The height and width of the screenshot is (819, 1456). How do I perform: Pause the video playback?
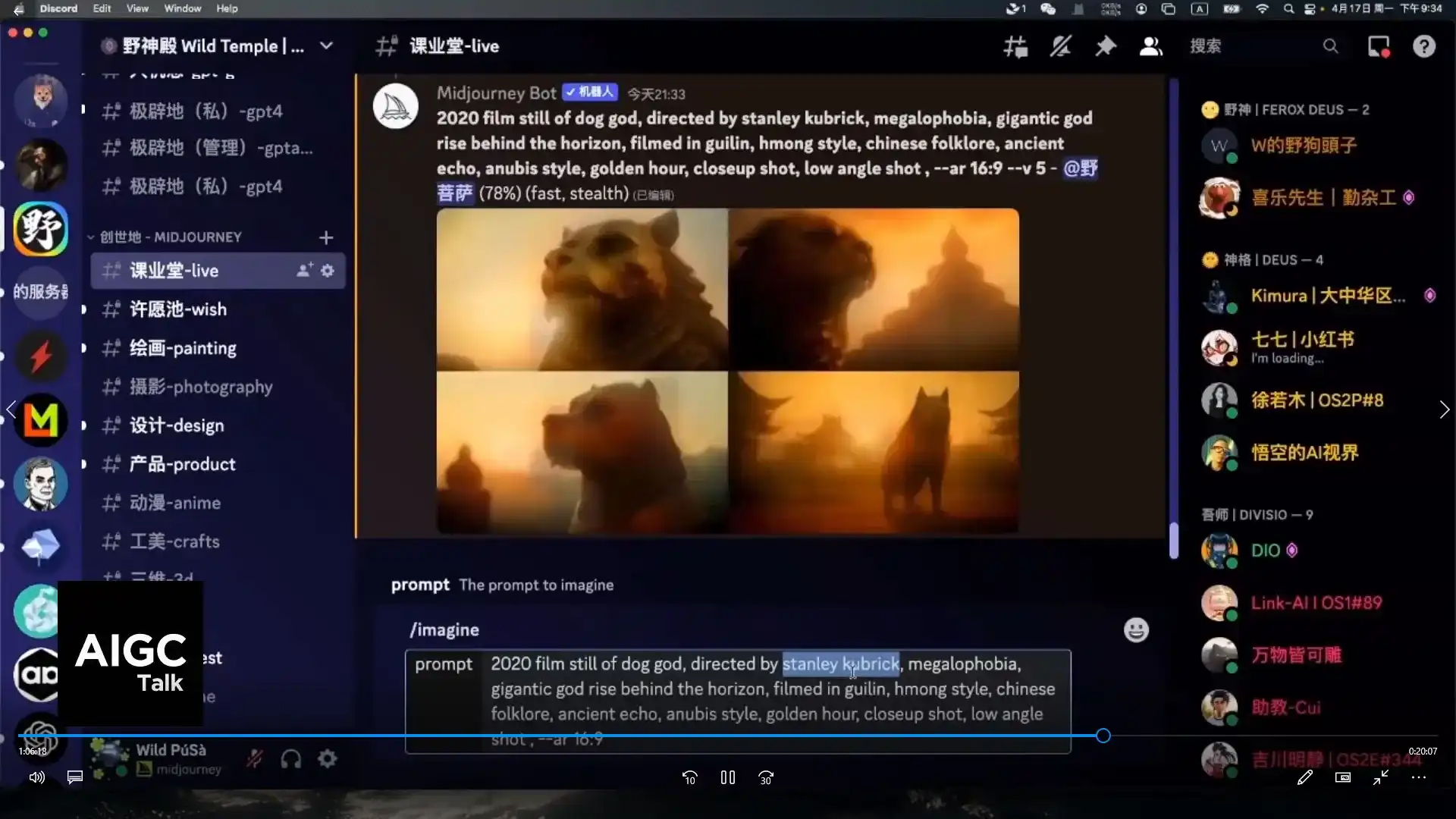727,777
